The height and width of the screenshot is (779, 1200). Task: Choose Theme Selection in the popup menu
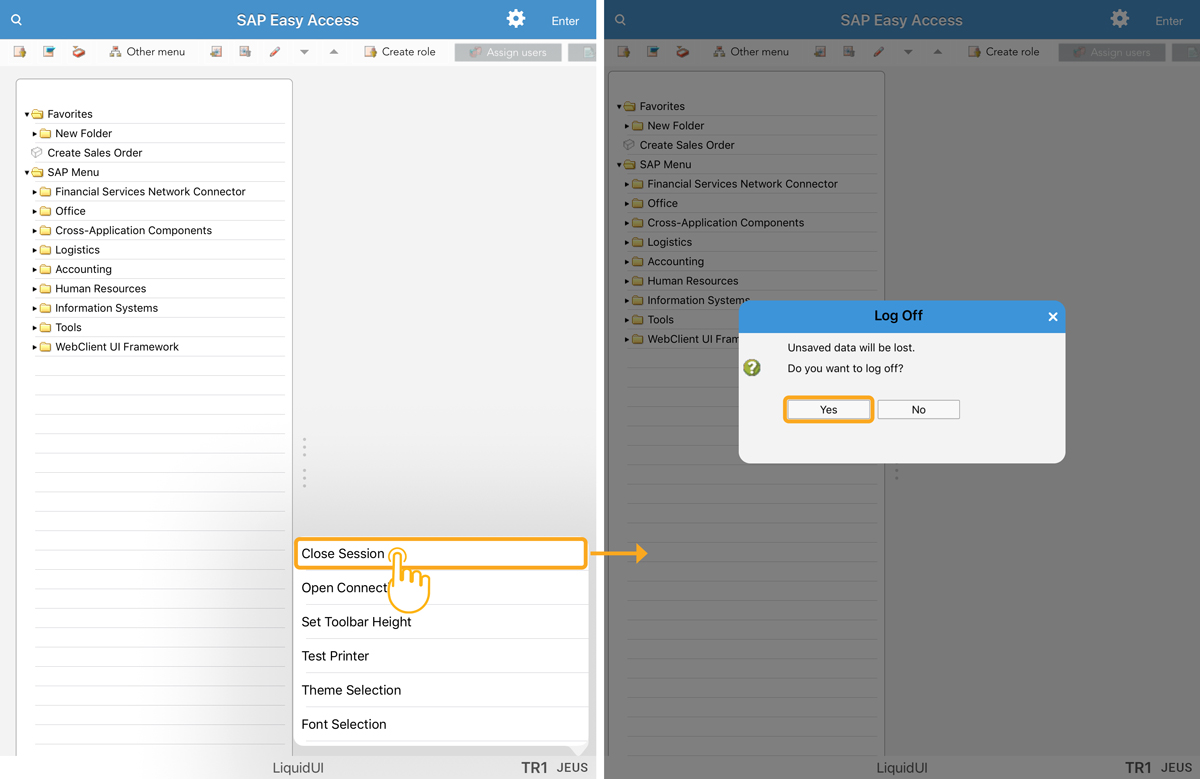click(351, 690)
